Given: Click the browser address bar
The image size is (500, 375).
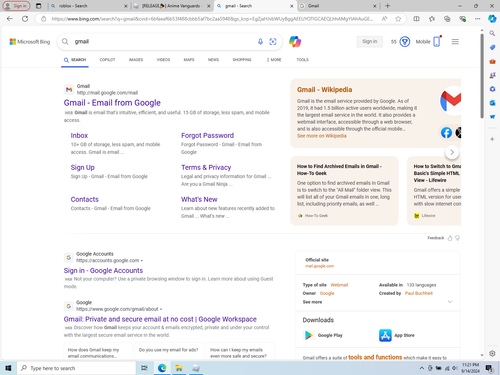Looking at the screenshot, I should point(212,19).
